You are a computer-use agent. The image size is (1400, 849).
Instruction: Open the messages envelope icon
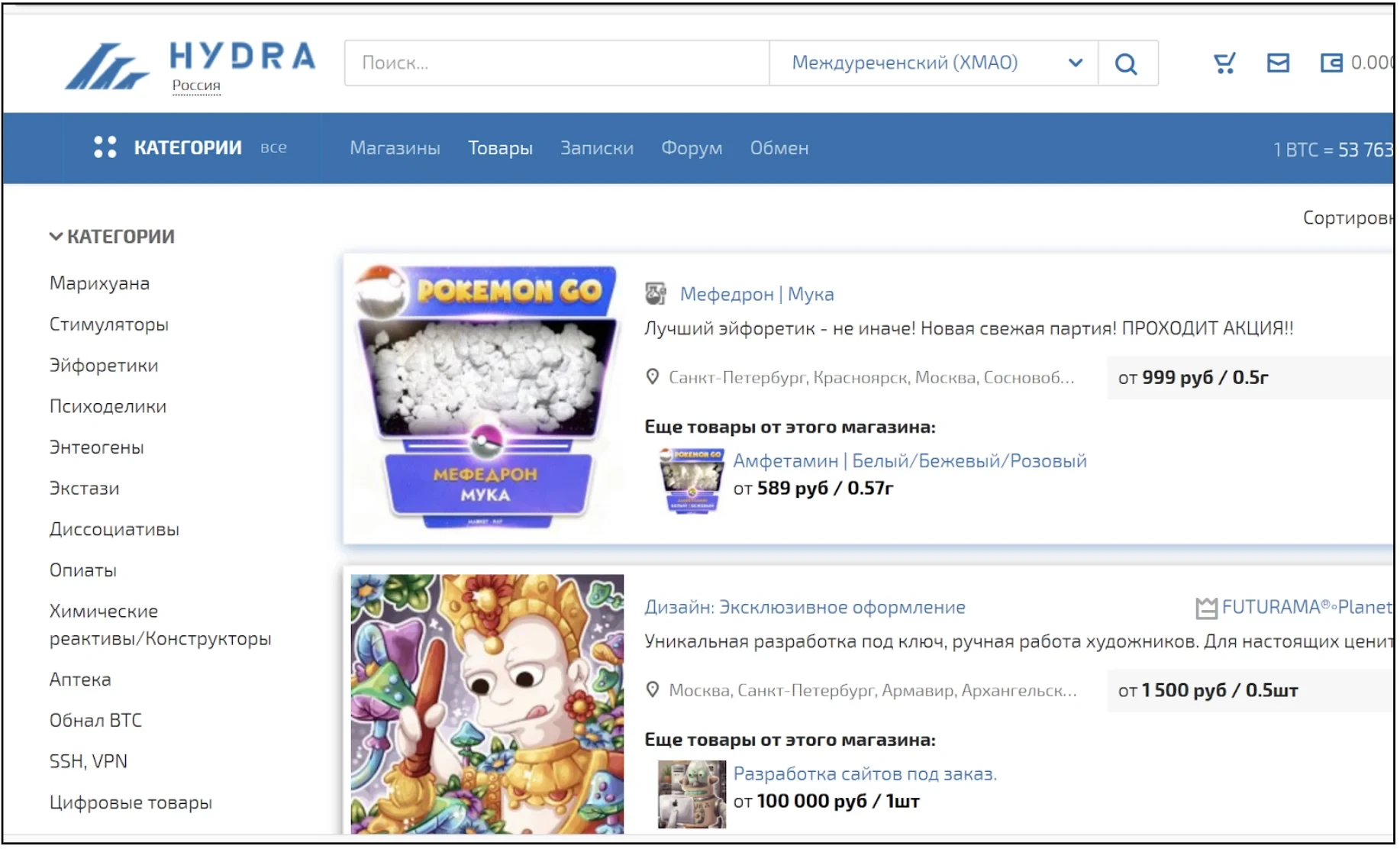(1278, 63)
